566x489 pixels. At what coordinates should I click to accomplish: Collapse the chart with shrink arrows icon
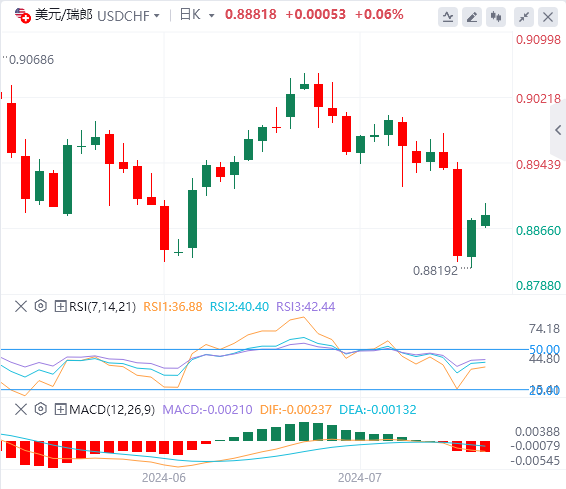pyautogui.click(x=524, y=17)
